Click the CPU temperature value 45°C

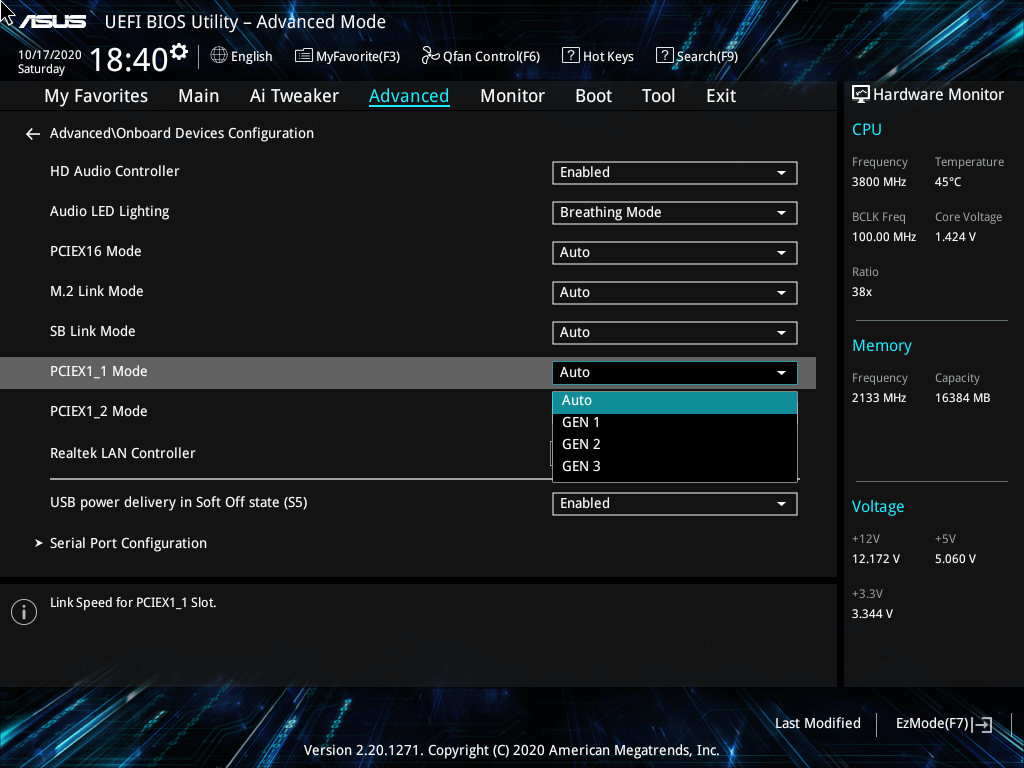[x=948, y=182]
